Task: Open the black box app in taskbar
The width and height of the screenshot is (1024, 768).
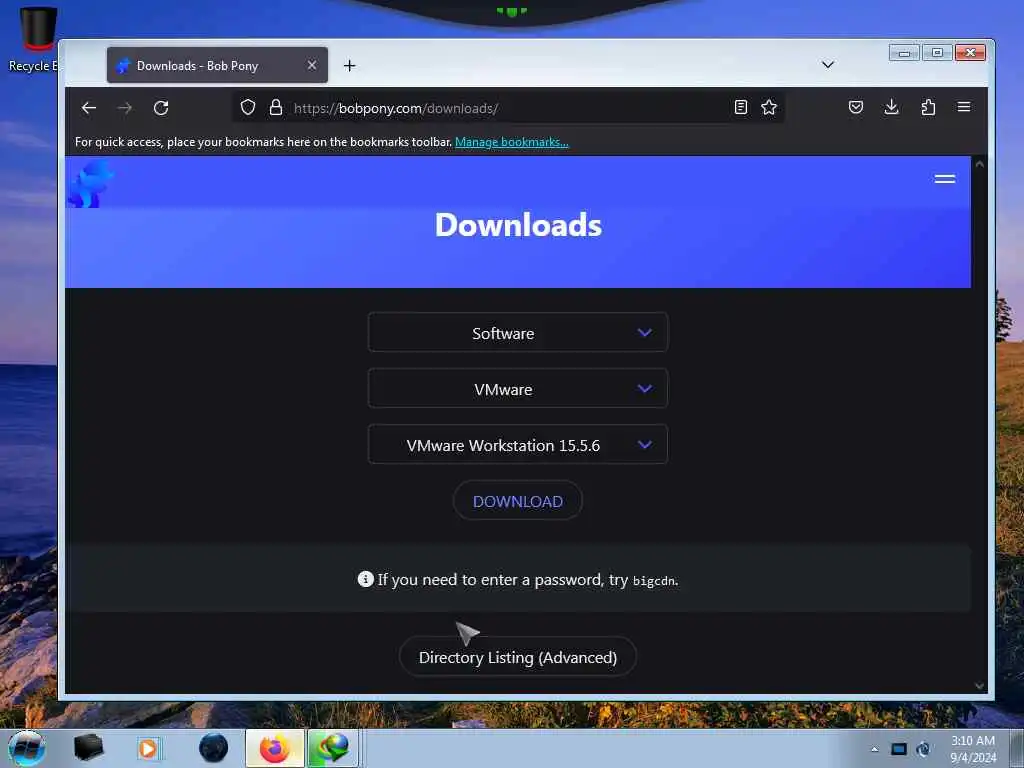Action: coord(88,748)
